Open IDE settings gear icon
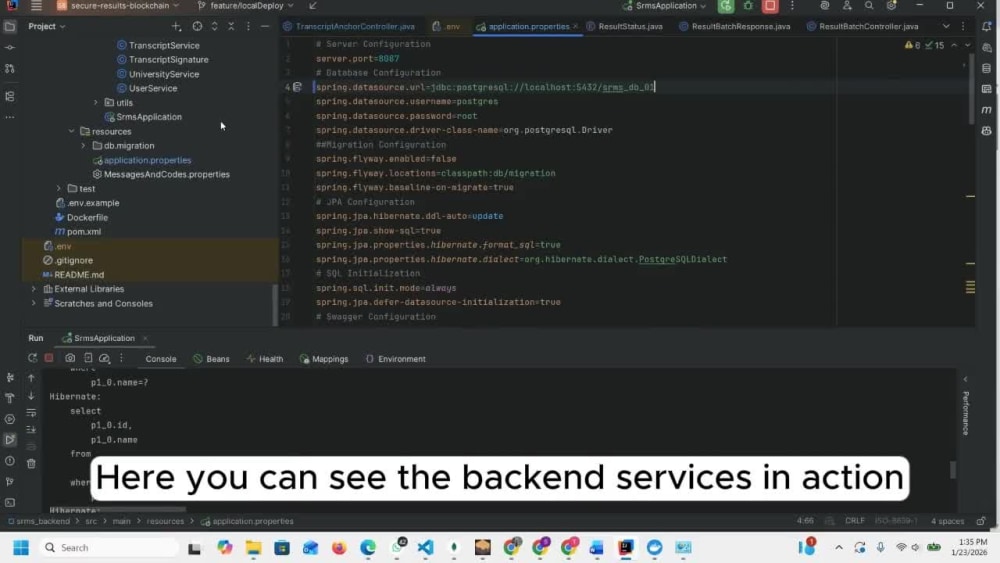The height and width of the screenshot is (563, 1000). click(x=891, y=6)
